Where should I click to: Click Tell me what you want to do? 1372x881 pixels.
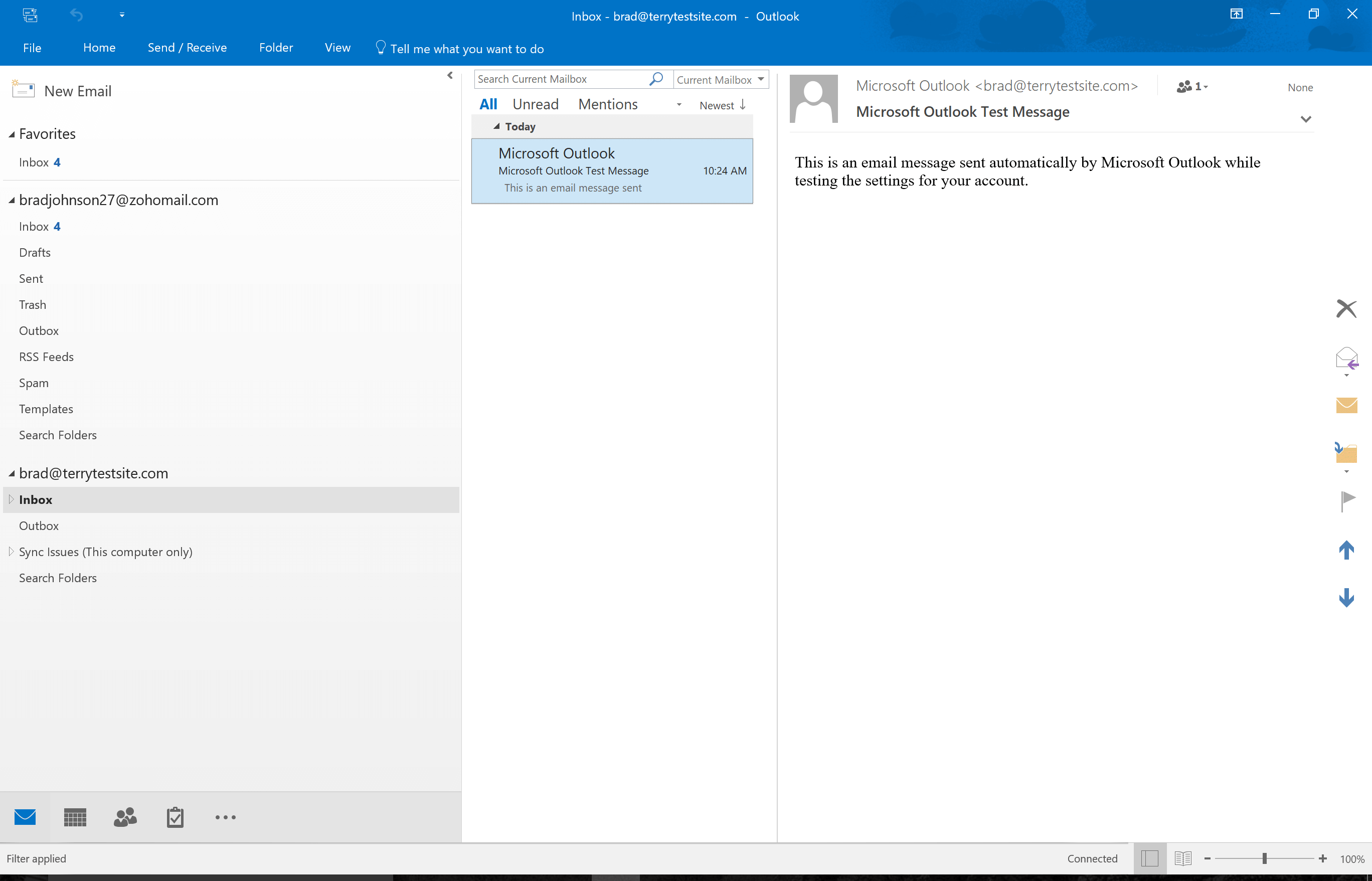click(467, 49)
